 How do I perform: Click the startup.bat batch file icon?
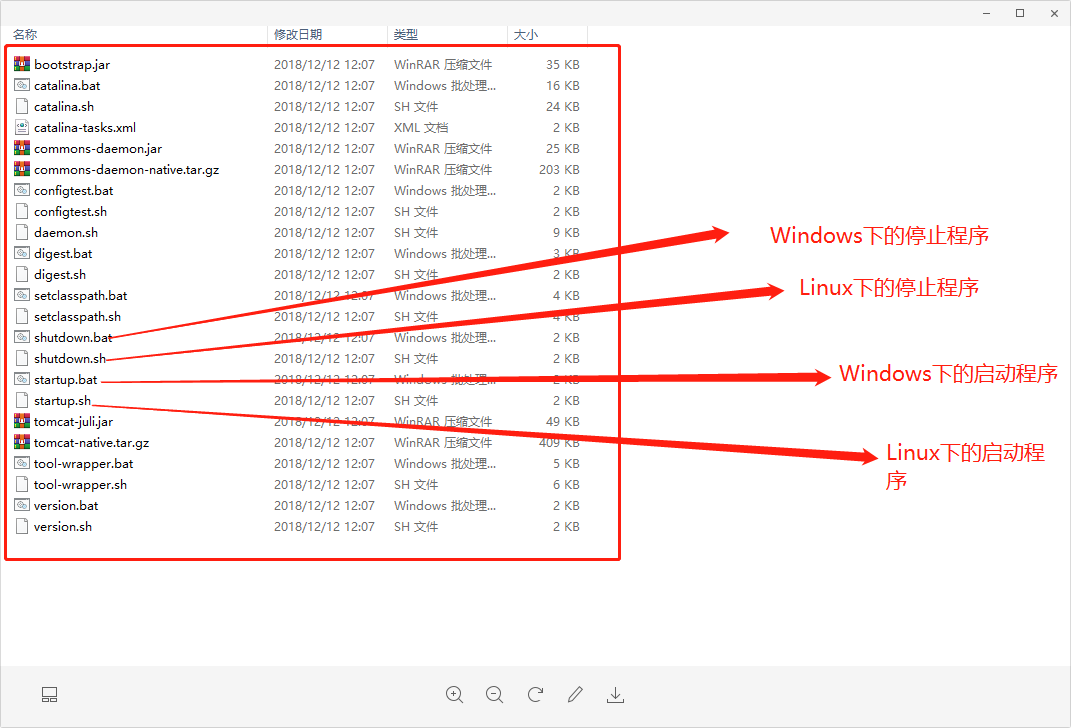(x=22, y=379)
